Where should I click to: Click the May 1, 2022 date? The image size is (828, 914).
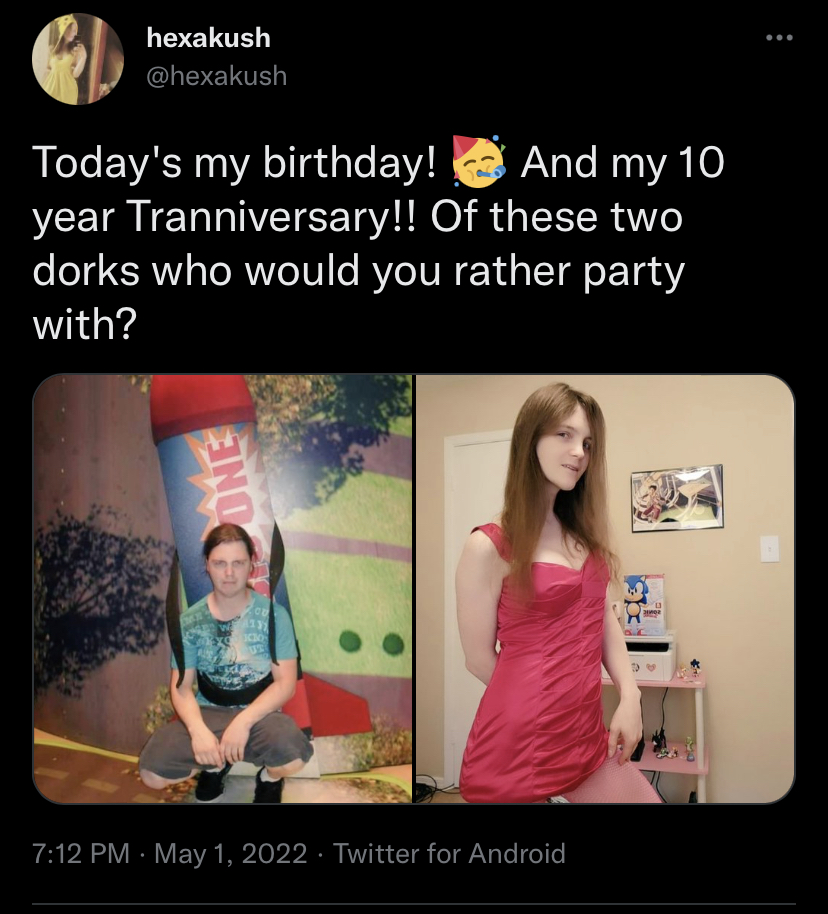(x=231, y=853)
